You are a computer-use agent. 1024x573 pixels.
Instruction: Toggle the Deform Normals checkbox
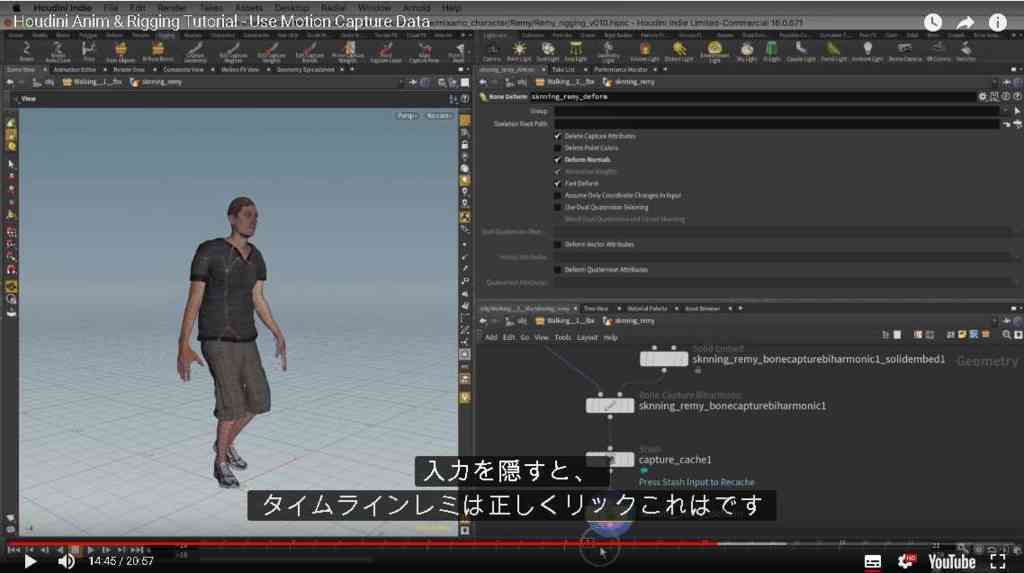(x=558, y=159)
